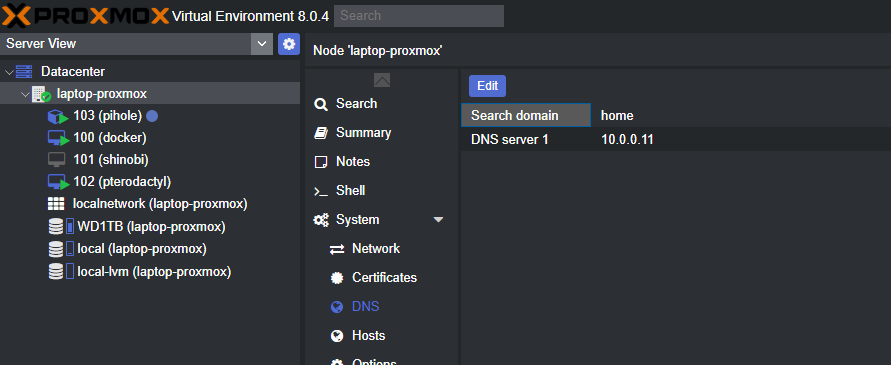Click the Edit button
Image resolution: width=891 pixels, height=365 pixels.
click(x=487, y=86)
